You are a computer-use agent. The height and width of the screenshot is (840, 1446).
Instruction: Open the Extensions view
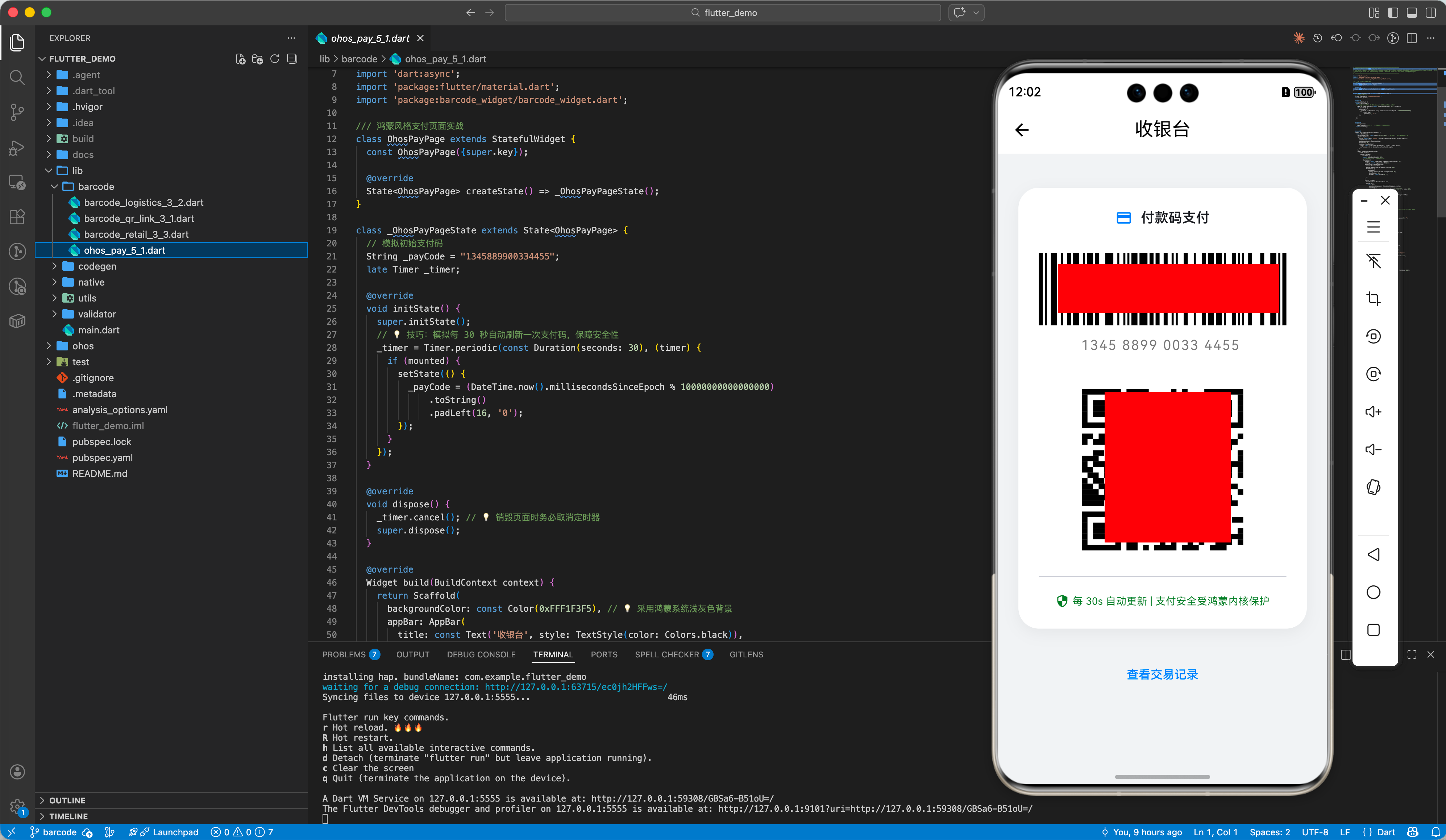click(x=17, y=217)
